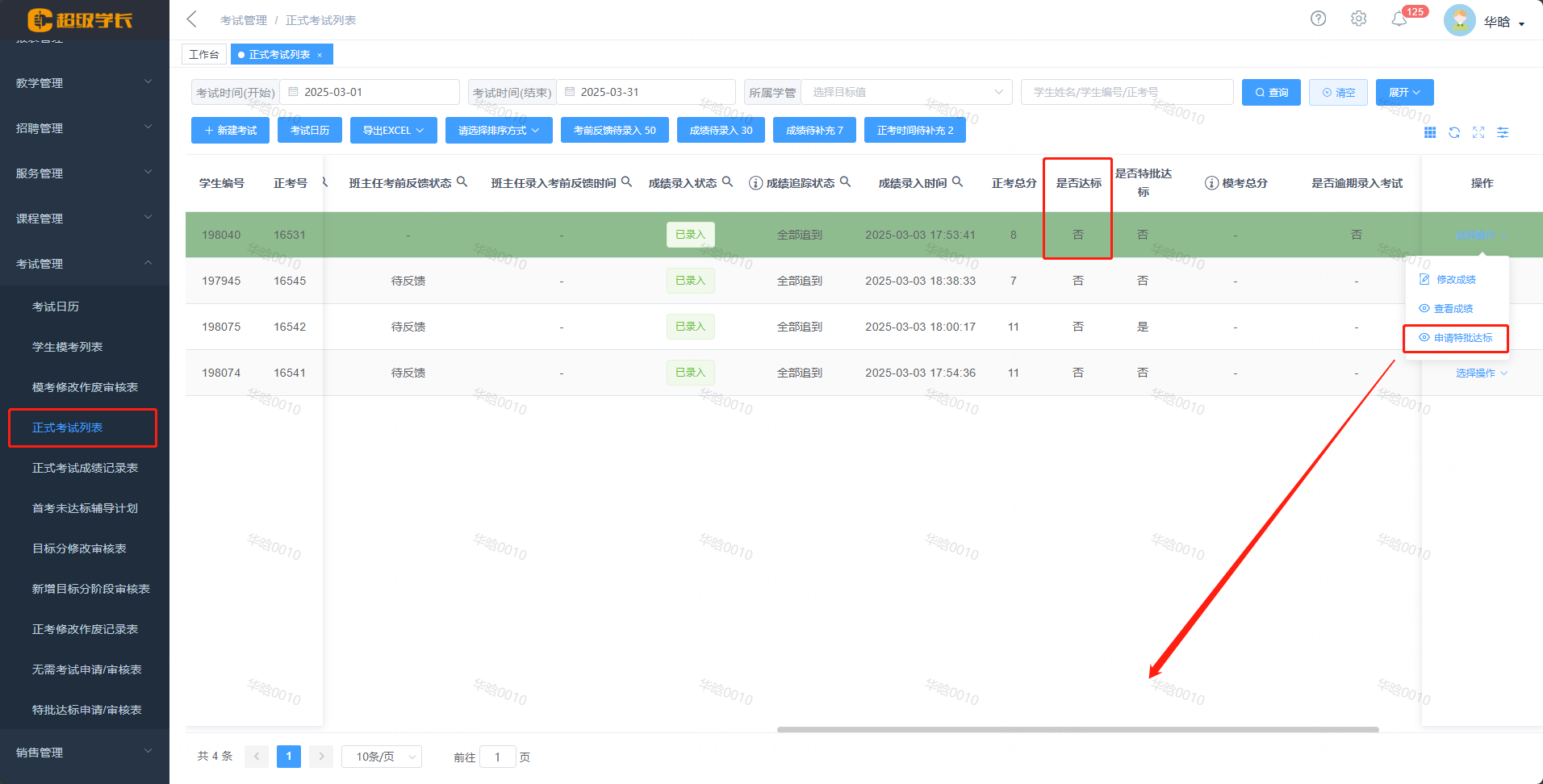Open column settings sliders icon
This screenshot has width=1543, height=784.
click(1502, 132)
